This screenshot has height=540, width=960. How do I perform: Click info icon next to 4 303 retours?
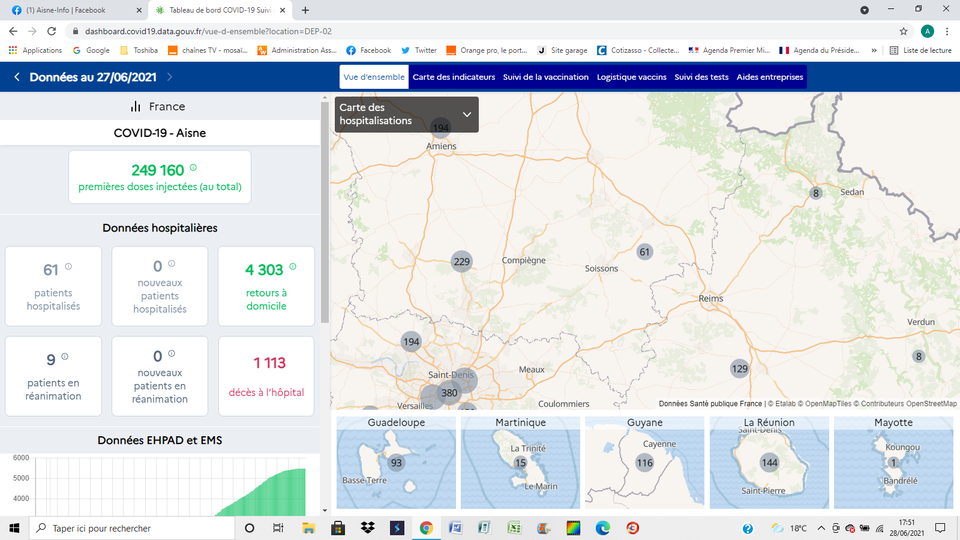[x=293, y=267]
